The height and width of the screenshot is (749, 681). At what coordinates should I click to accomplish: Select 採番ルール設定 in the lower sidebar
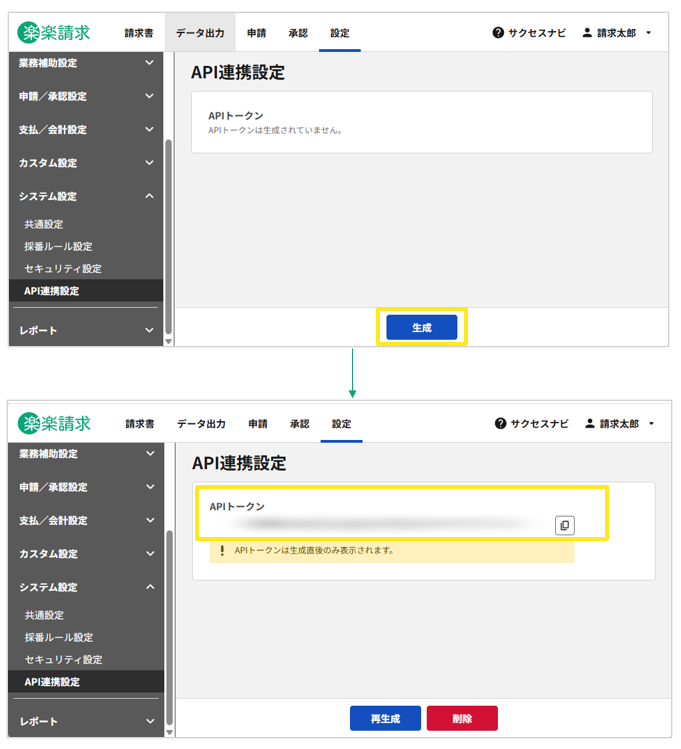click(x=59, y=638)
